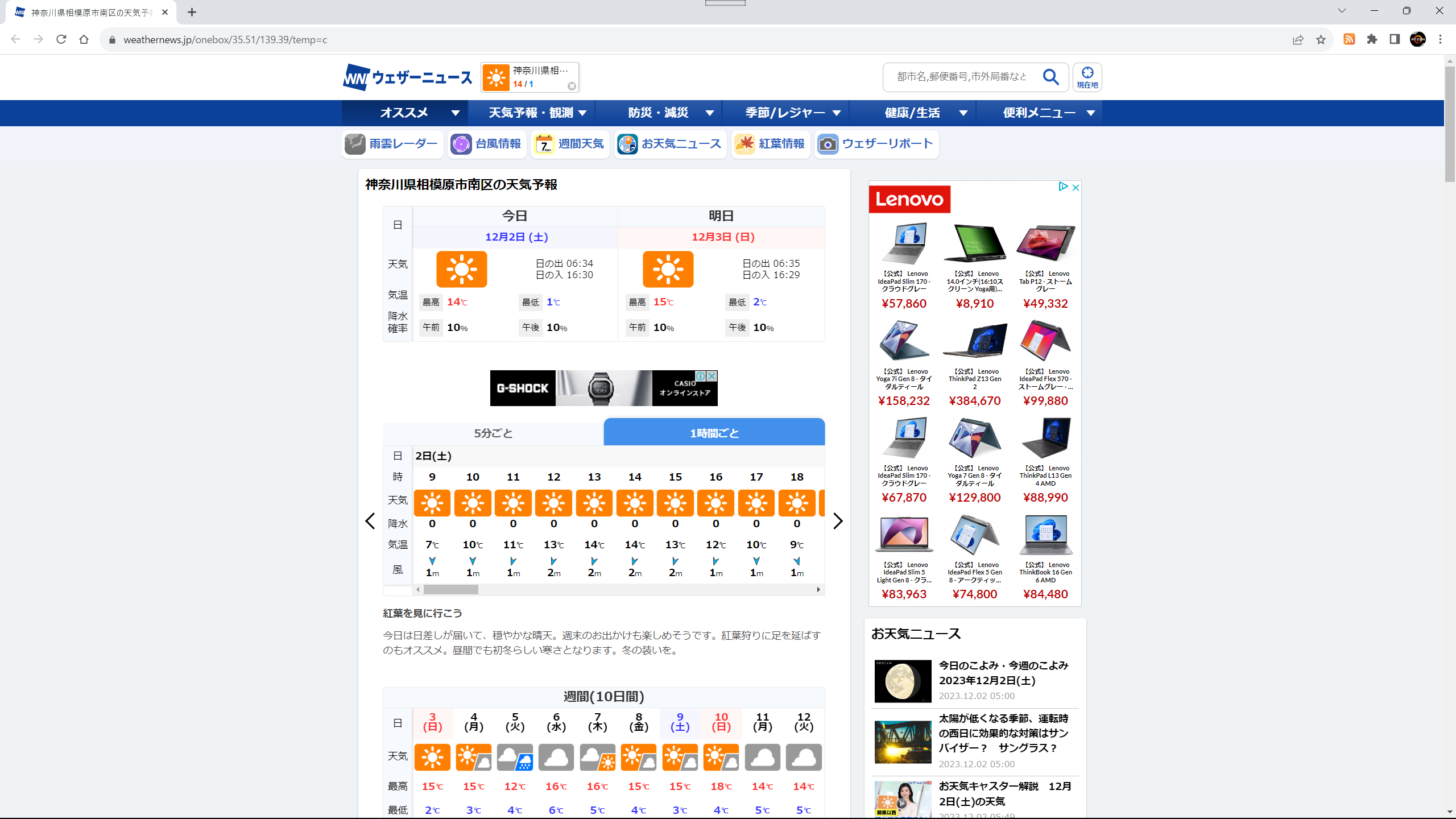Click the sunset bridge thumbnail
Viewport: 1456px width, 819px height.
903,742
